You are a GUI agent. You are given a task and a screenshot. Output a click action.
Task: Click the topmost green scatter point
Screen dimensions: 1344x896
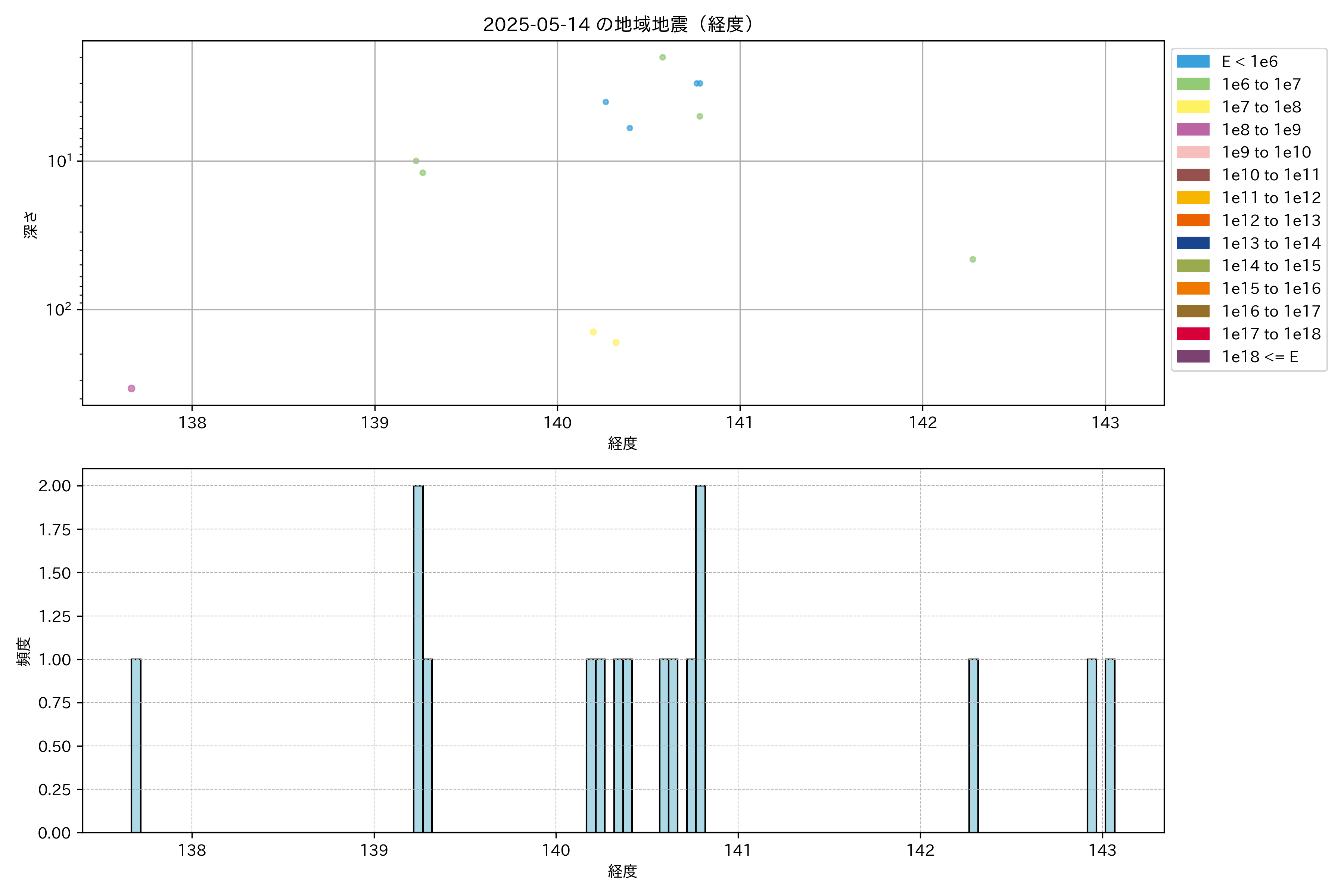[x=662, y=57]
